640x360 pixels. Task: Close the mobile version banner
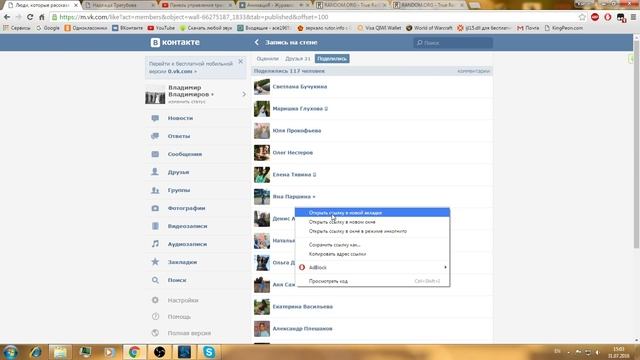coord(241,61)
